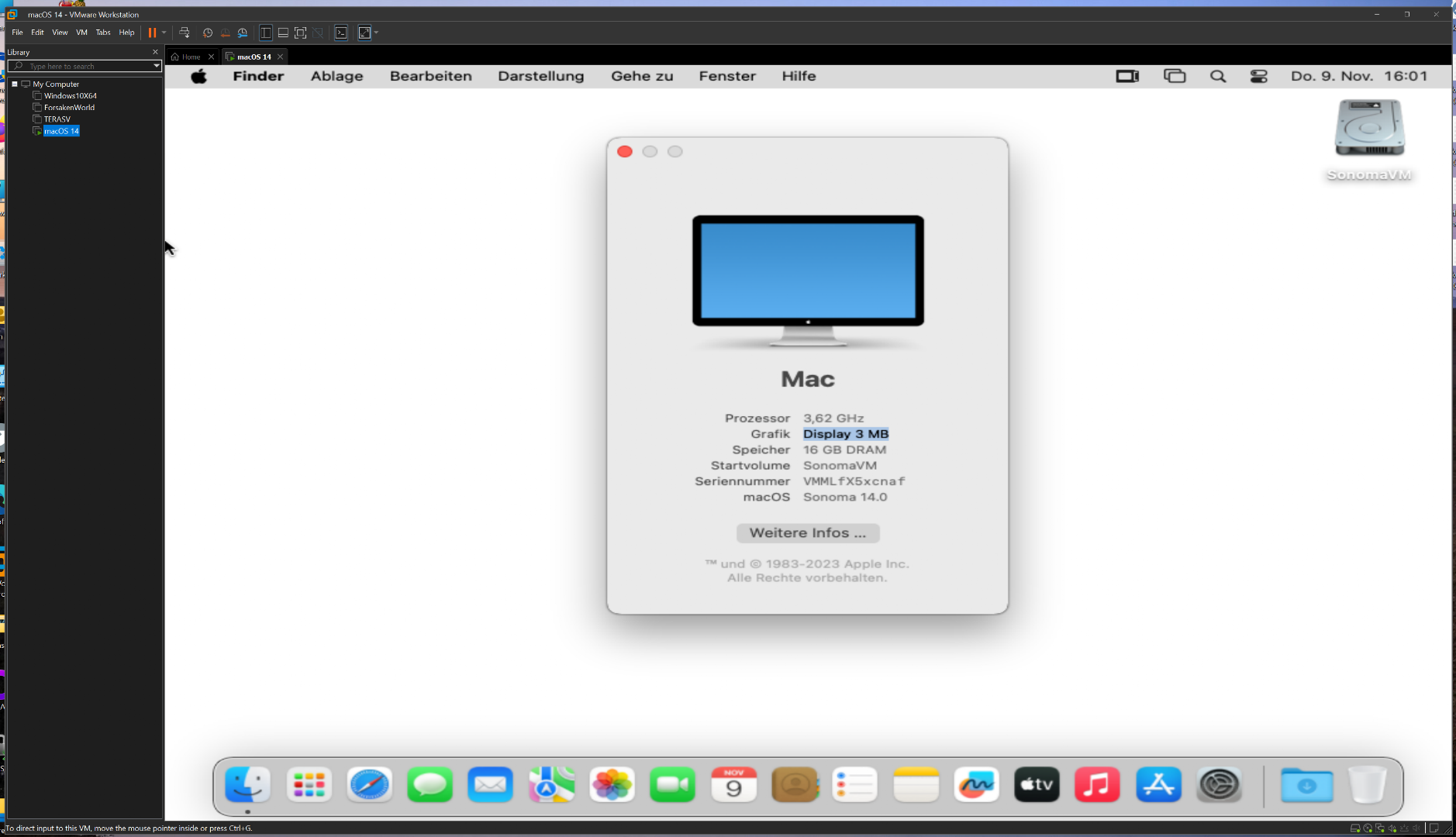This screenshot has height=837, width=1456.
Task: Toggle the VMware console view button
Action: [341, 33]
